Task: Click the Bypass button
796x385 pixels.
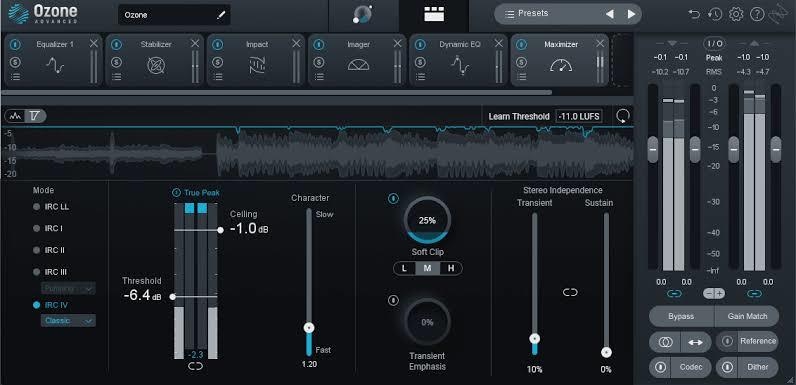Action: [681, 316]
